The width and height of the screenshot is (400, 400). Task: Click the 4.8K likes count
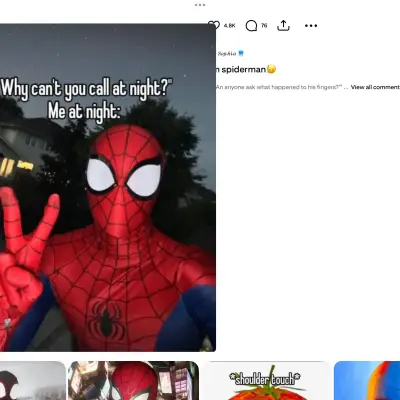pos(229,26)
